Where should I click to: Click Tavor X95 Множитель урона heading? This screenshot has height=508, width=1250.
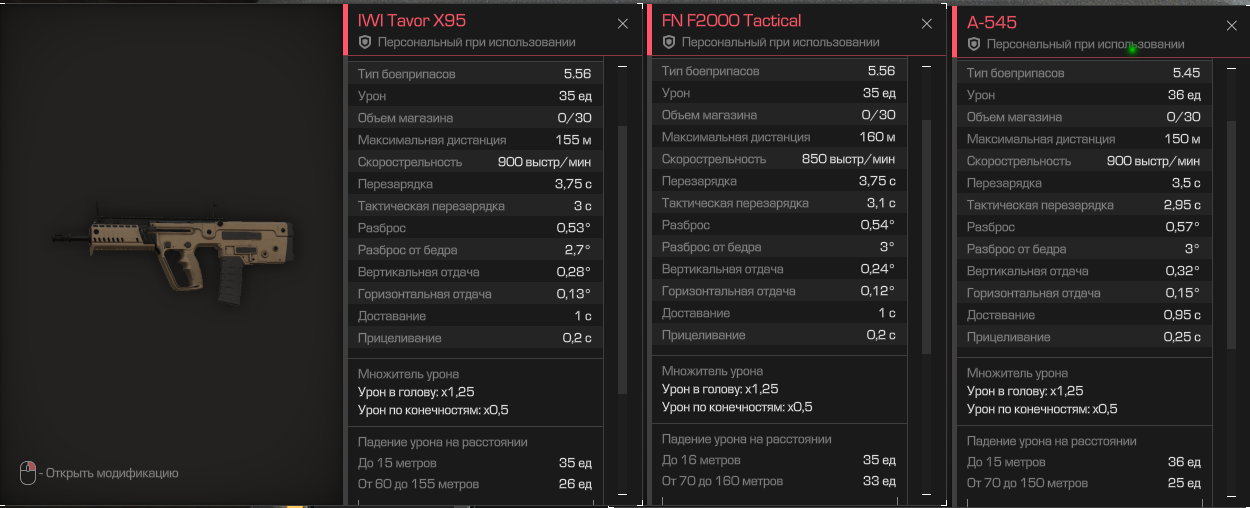pyautogui.click(x=408, y=374)
